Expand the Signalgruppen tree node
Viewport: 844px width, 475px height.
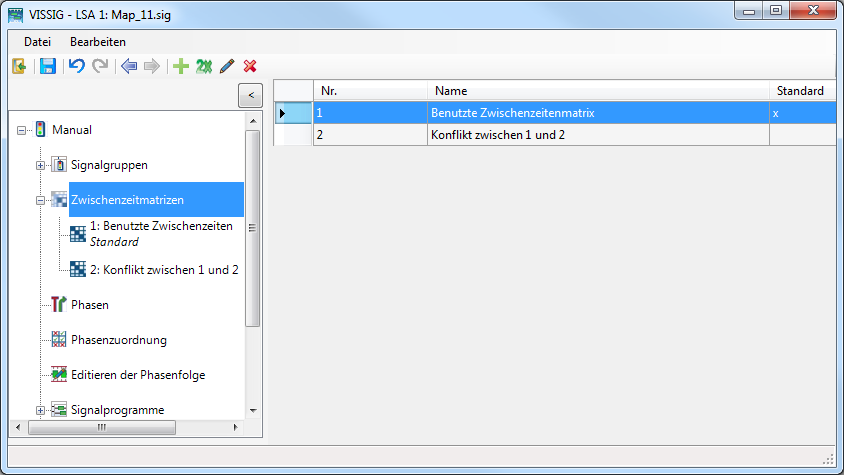point(41,165)
